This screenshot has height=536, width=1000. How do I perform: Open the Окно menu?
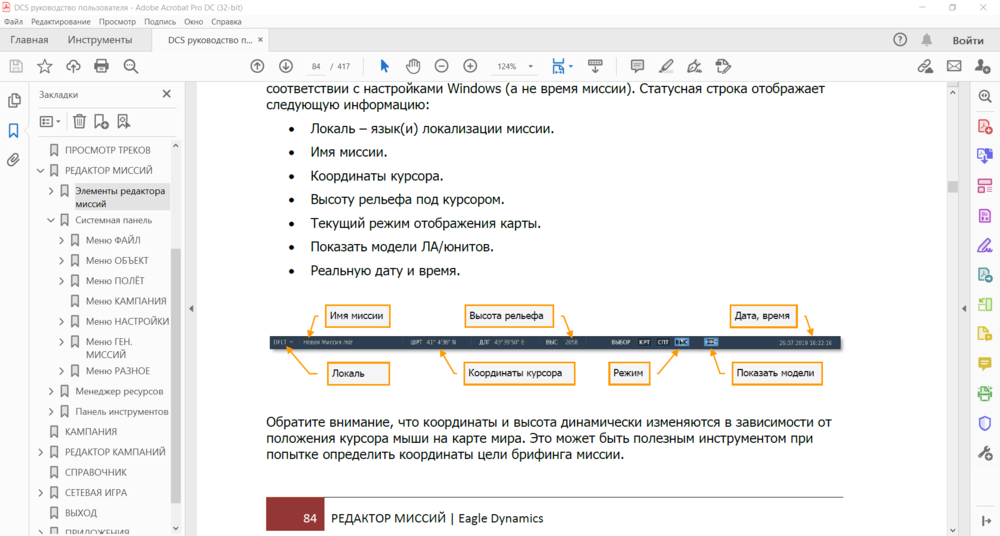click(x=193, y=22)
